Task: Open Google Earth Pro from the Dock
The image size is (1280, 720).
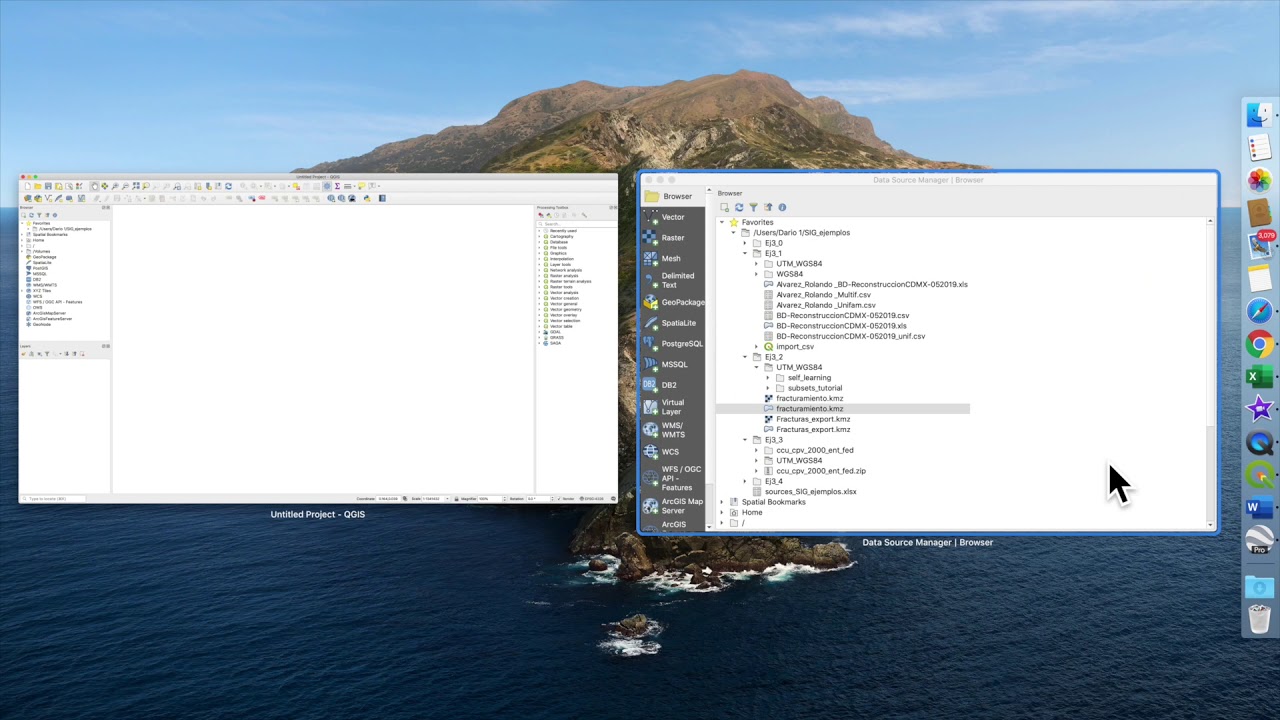Action: point(1259,541)
